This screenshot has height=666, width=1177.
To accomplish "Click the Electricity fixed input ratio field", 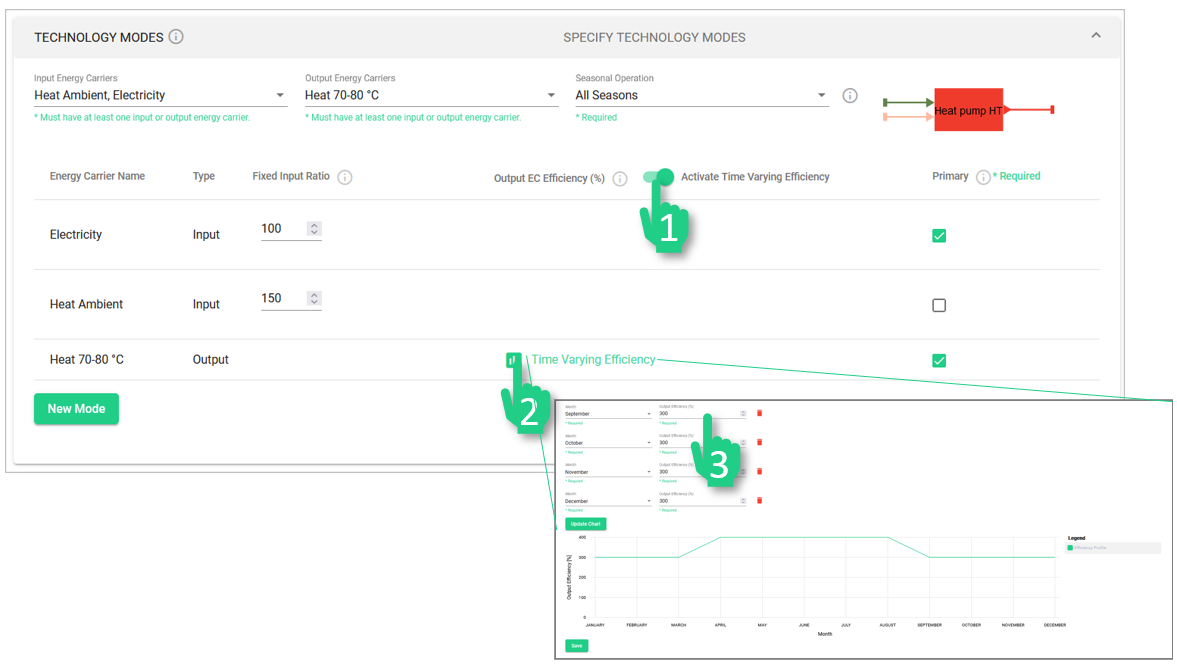I will (283, 229).
